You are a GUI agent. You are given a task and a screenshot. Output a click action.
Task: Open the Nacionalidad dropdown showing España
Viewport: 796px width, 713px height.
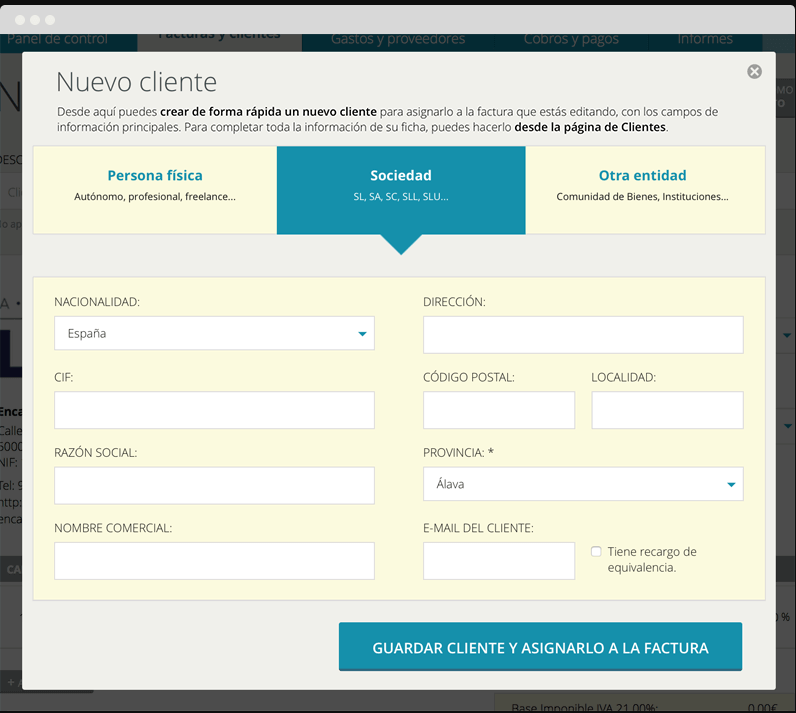tap(214, 334)
